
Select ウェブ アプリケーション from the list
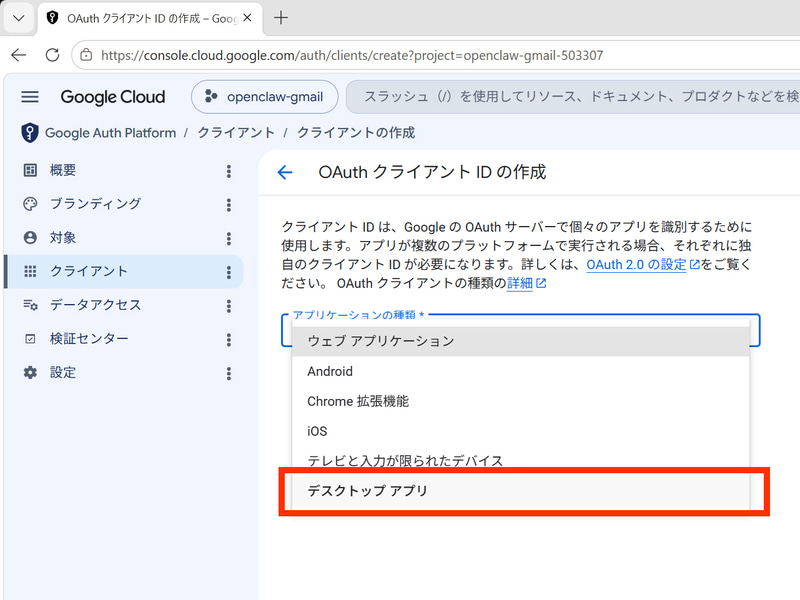point(520,341)
